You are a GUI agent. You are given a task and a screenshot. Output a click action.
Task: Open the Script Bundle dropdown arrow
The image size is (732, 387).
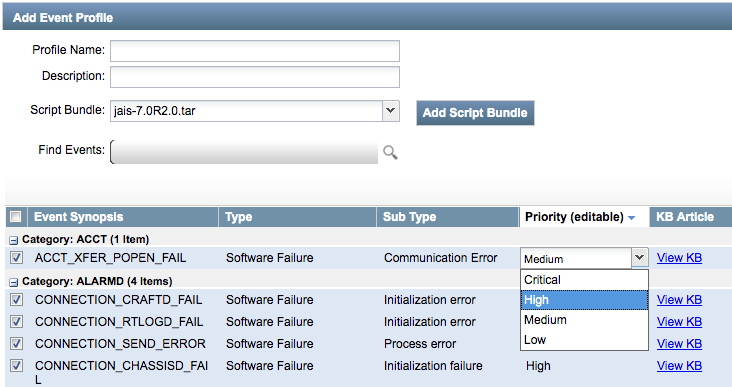(x=391, y=111)
